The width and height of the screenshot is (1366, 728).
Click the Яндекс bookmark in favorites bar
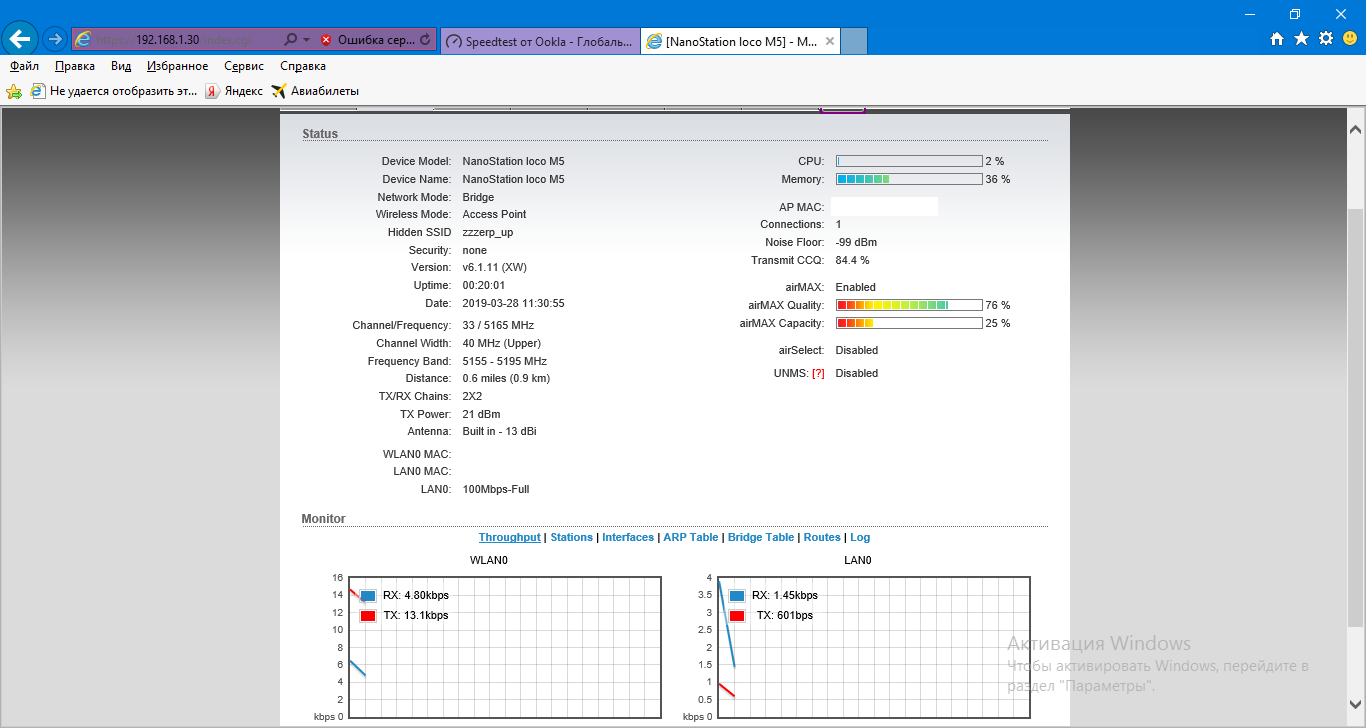(x=234, y=91)
